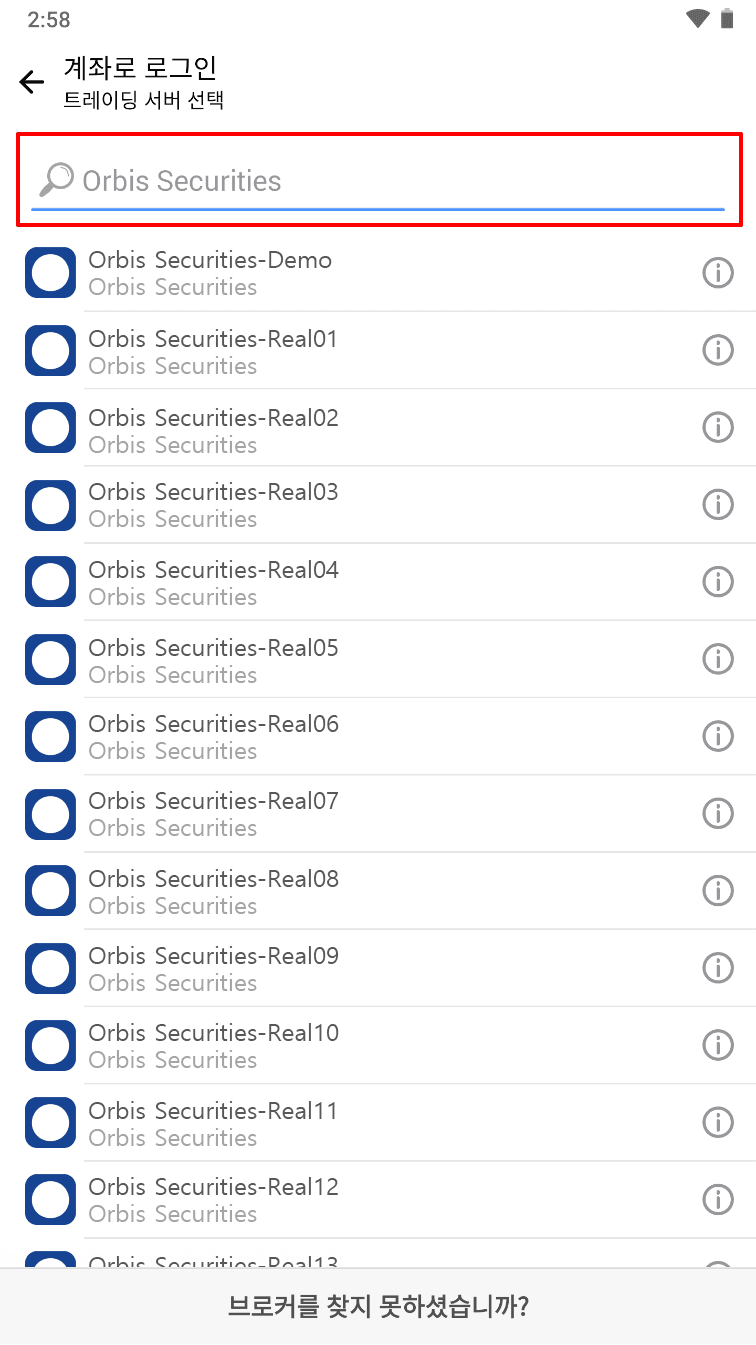Choose the Orbis Securities-Real04 server
This screenshot has width=756, height=1345.
pyautogui.click(x=213, y=582)
